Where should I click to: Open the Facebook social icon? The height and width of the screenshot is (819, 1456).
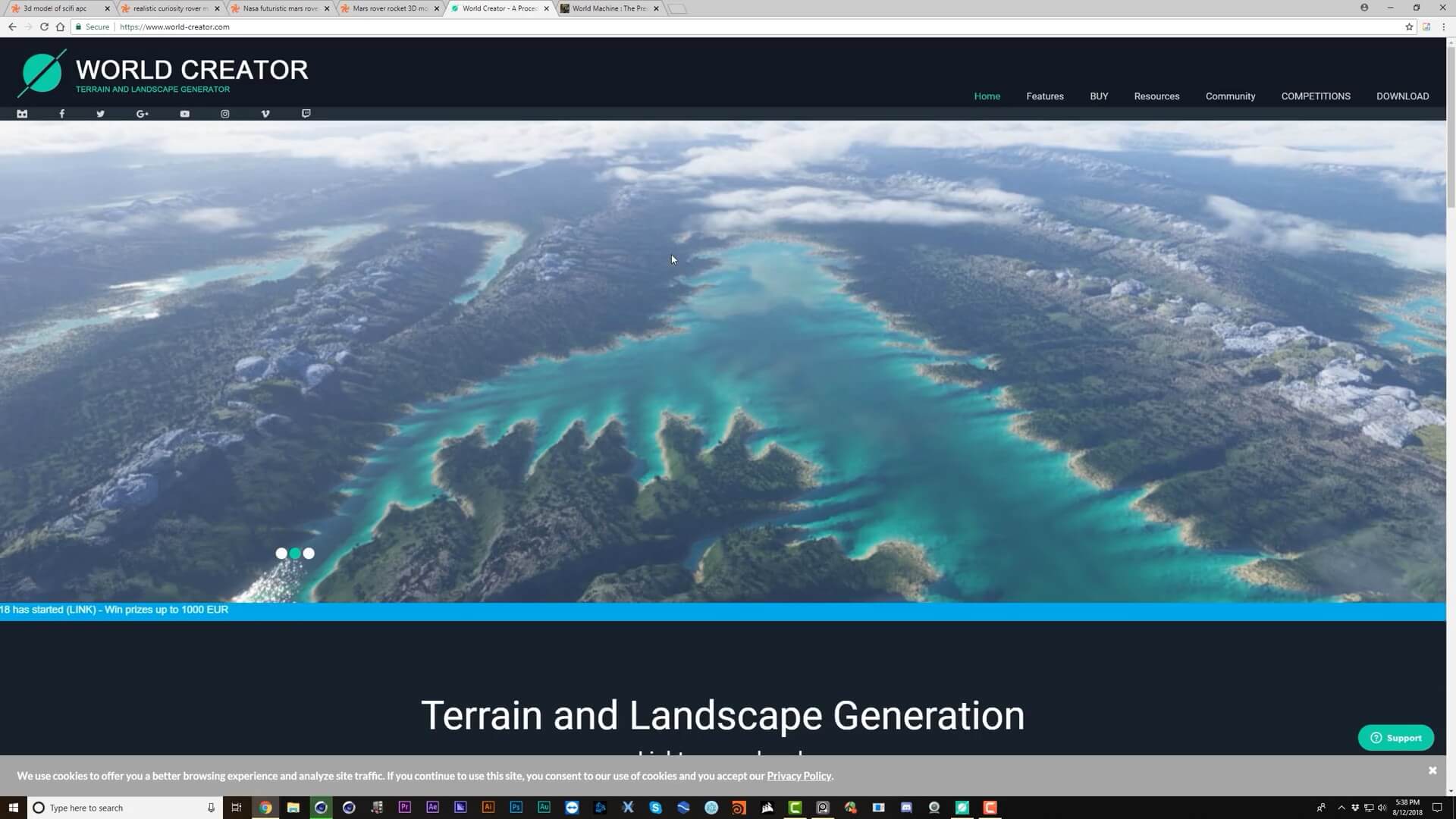(62, 114)
